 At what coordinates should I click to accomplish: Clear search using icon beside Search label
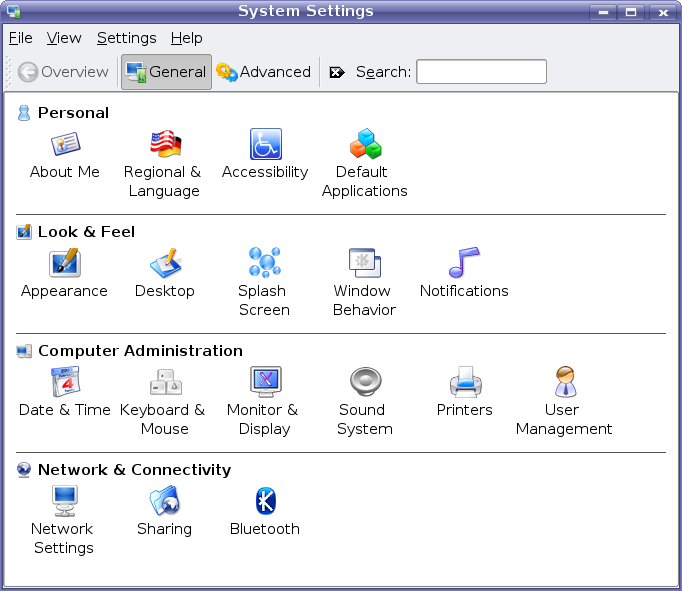[337, 72]
